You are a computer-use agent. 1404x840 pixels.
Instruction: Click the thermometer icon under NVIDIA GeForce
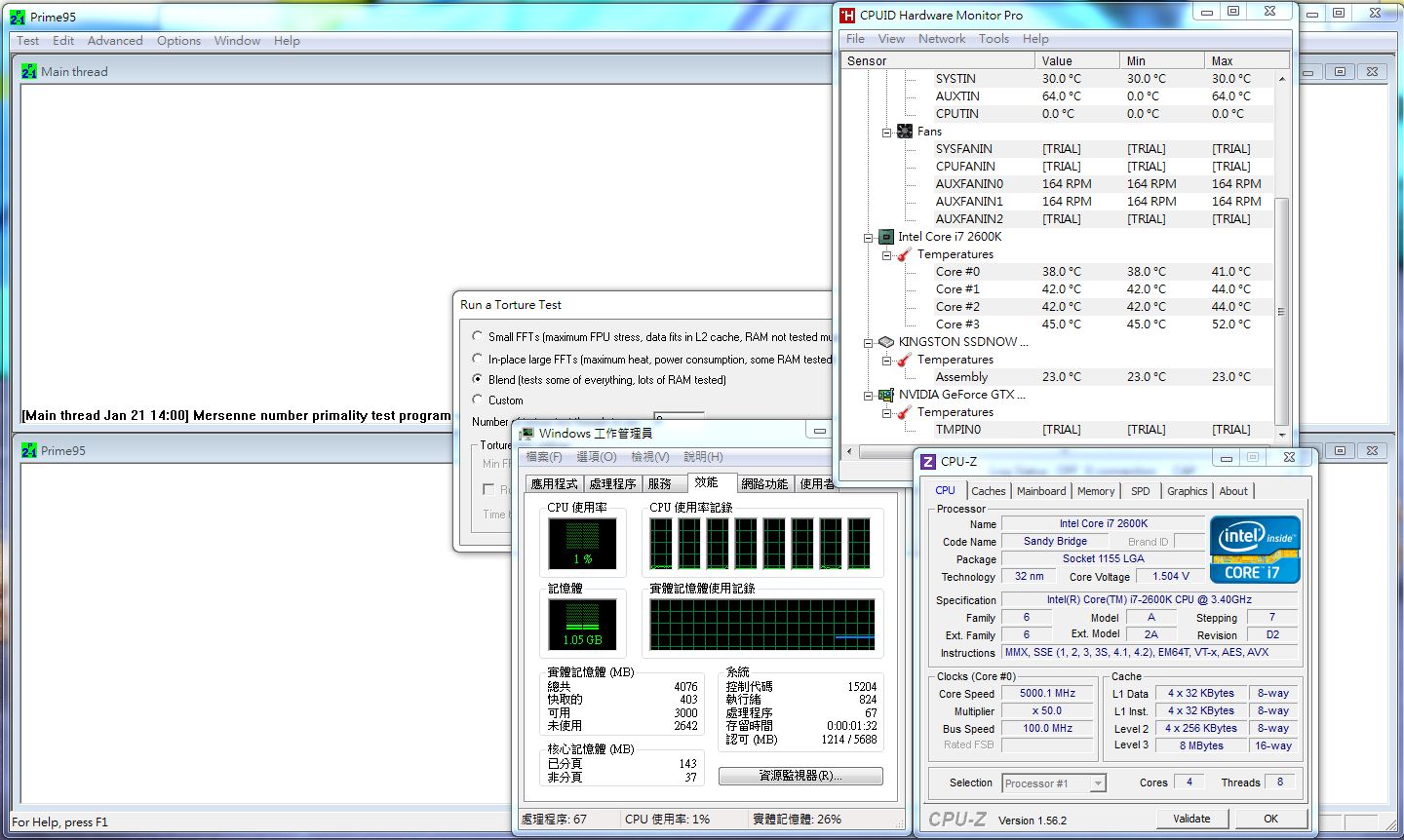(905, 412)
